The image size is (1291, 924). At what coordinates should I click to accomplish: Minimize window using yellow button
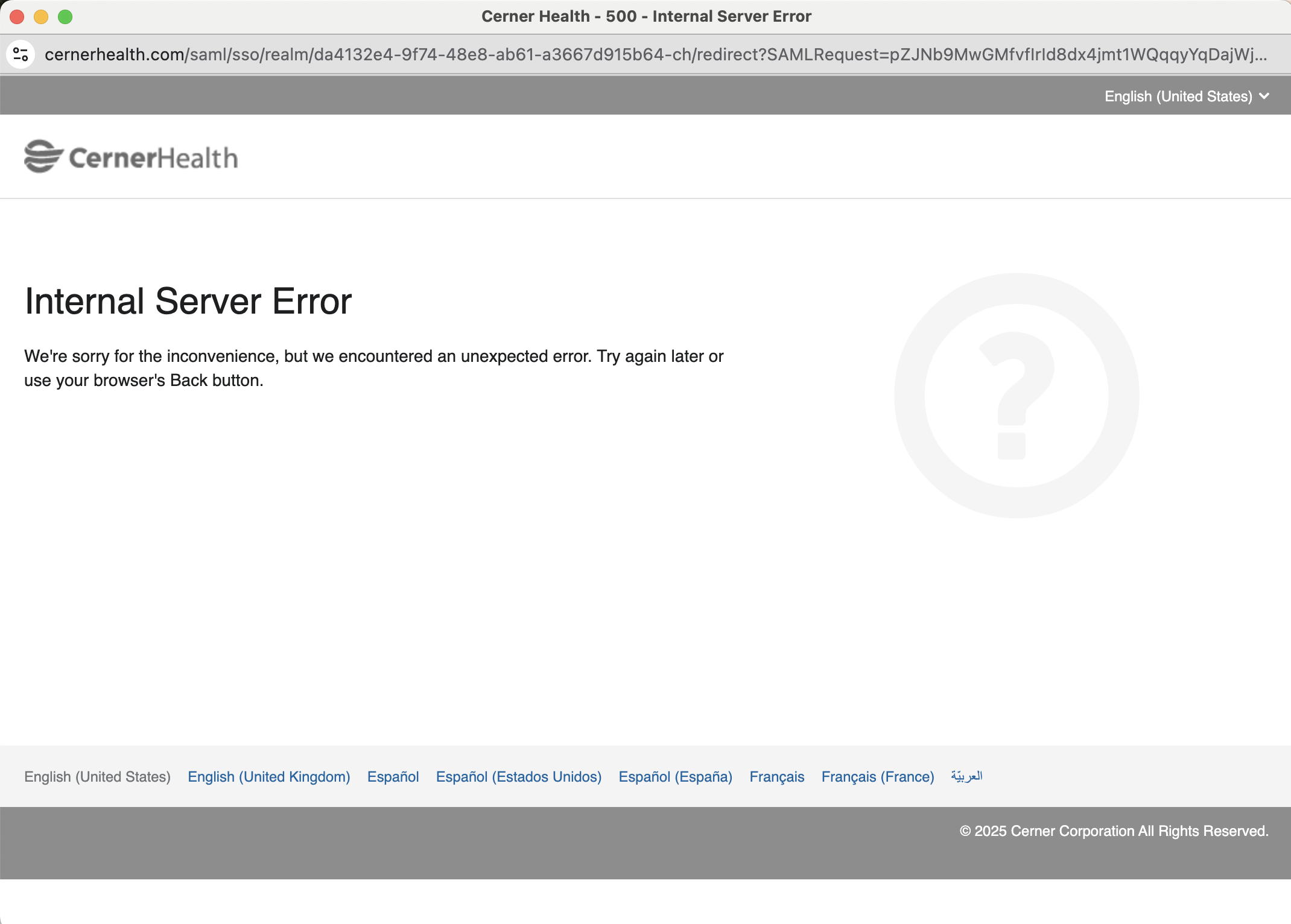[41, 17]
